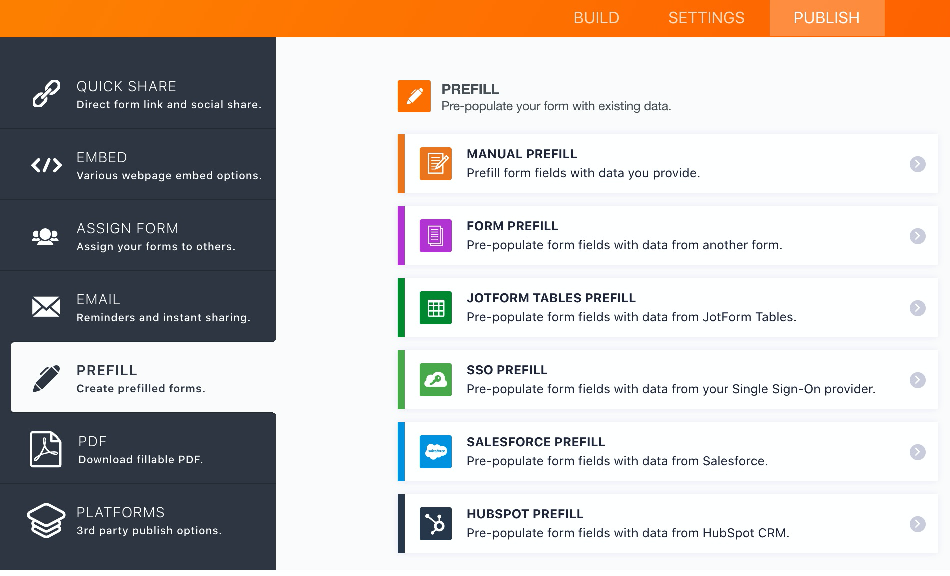Click the Assign Form people icon

[46, 236]
